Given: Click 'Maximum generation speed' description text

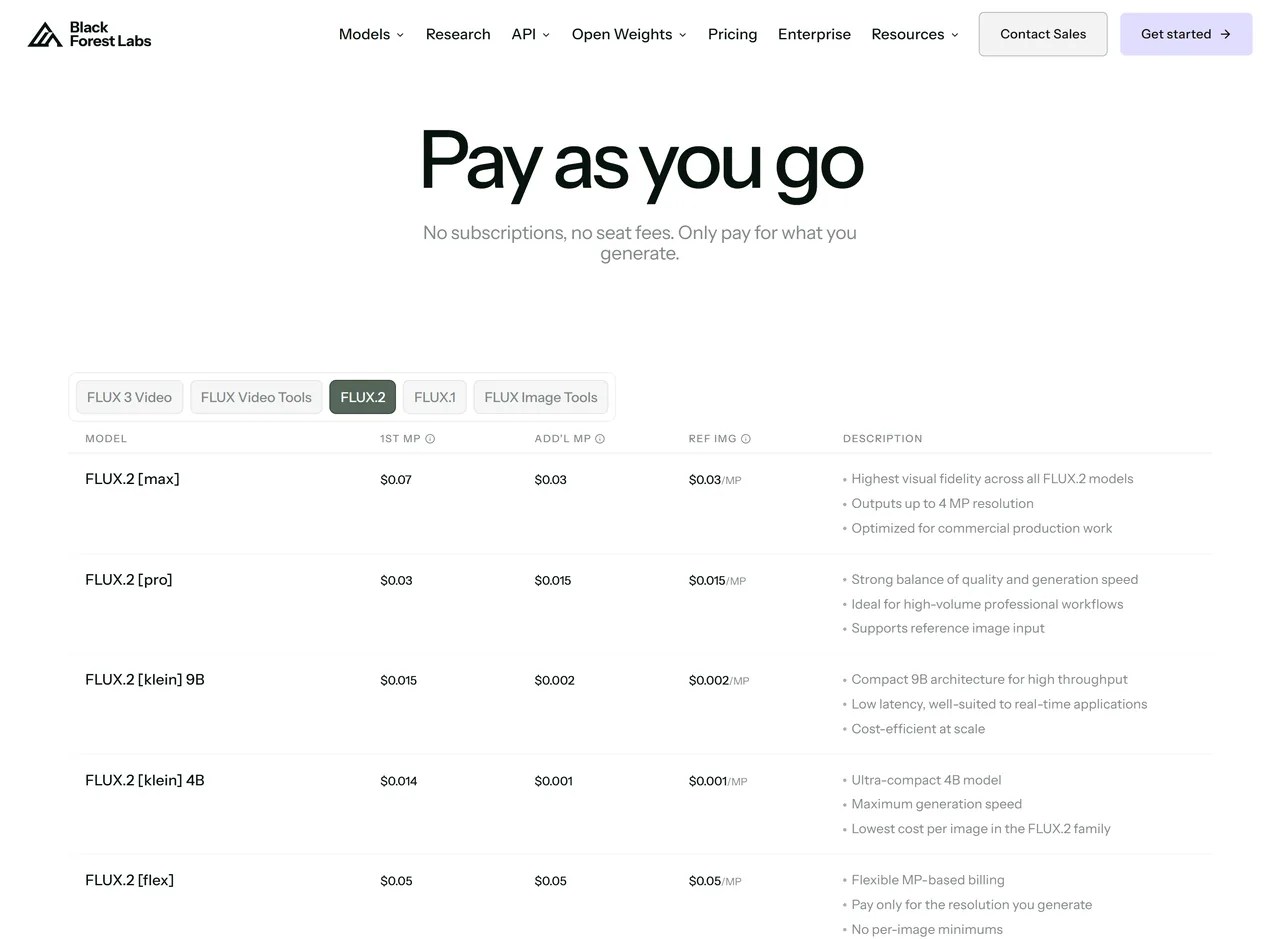Looking at the screenshot, I should pyautogui.click(x=937, y=804).
